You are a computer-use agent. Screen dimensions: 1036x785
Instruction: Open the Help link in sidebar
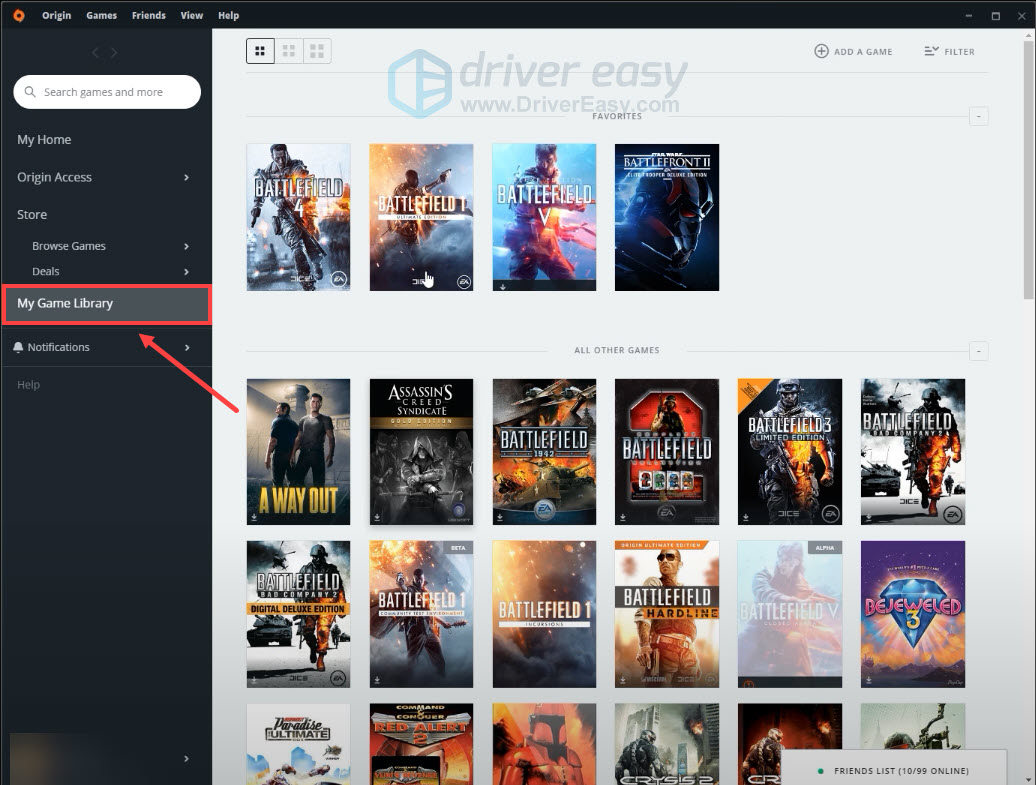(27, 384)
